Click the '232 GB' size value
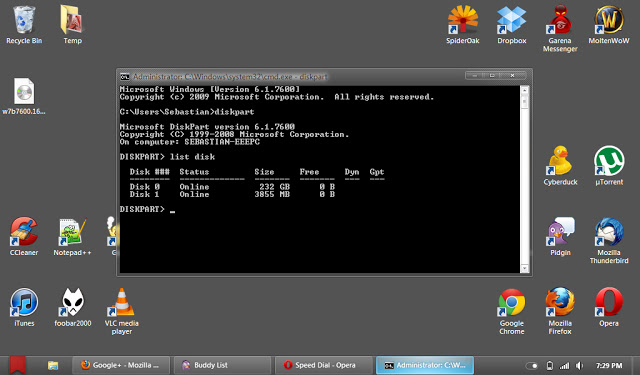Viewport: 640px width, 375px height. tap(274, 187)
